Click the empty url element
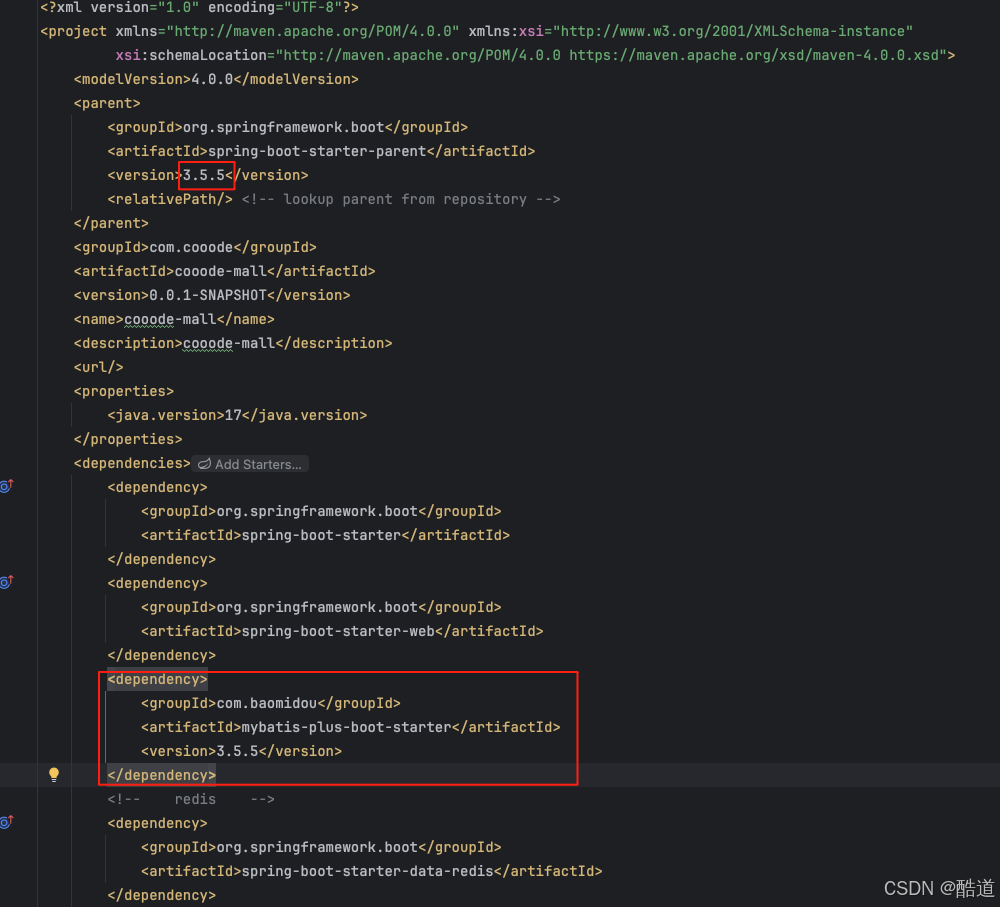Image resolution: width=1000 pixels, height=907 pixels. (97, 367)
